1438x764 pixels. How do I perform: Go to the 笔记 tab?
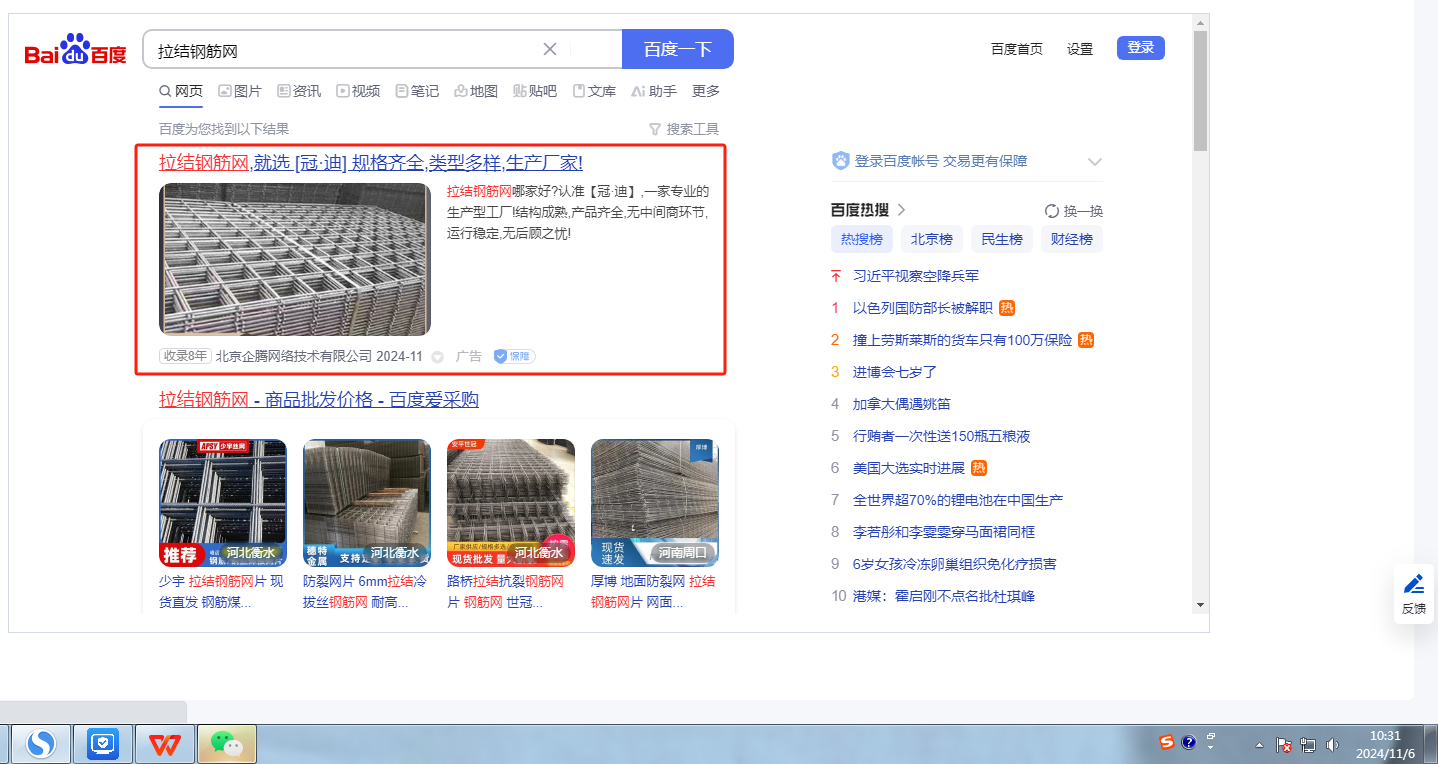tap(417, 91)
